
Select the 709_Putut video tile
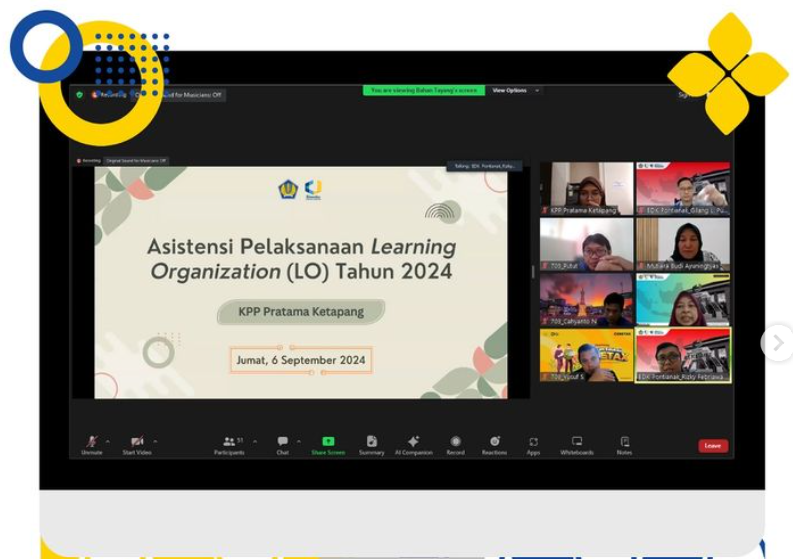[587, 244]
